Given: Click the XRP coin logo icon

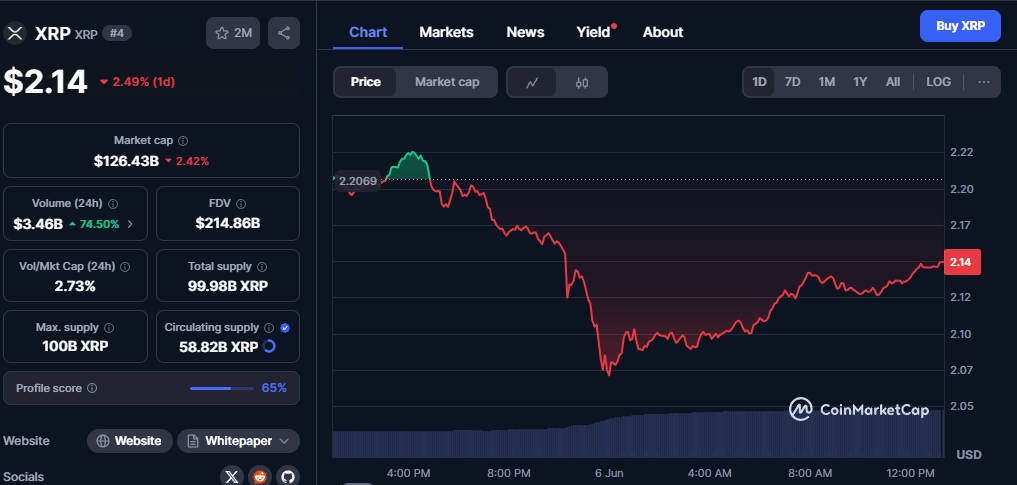Looking at the screenshot, I should 14,33.
